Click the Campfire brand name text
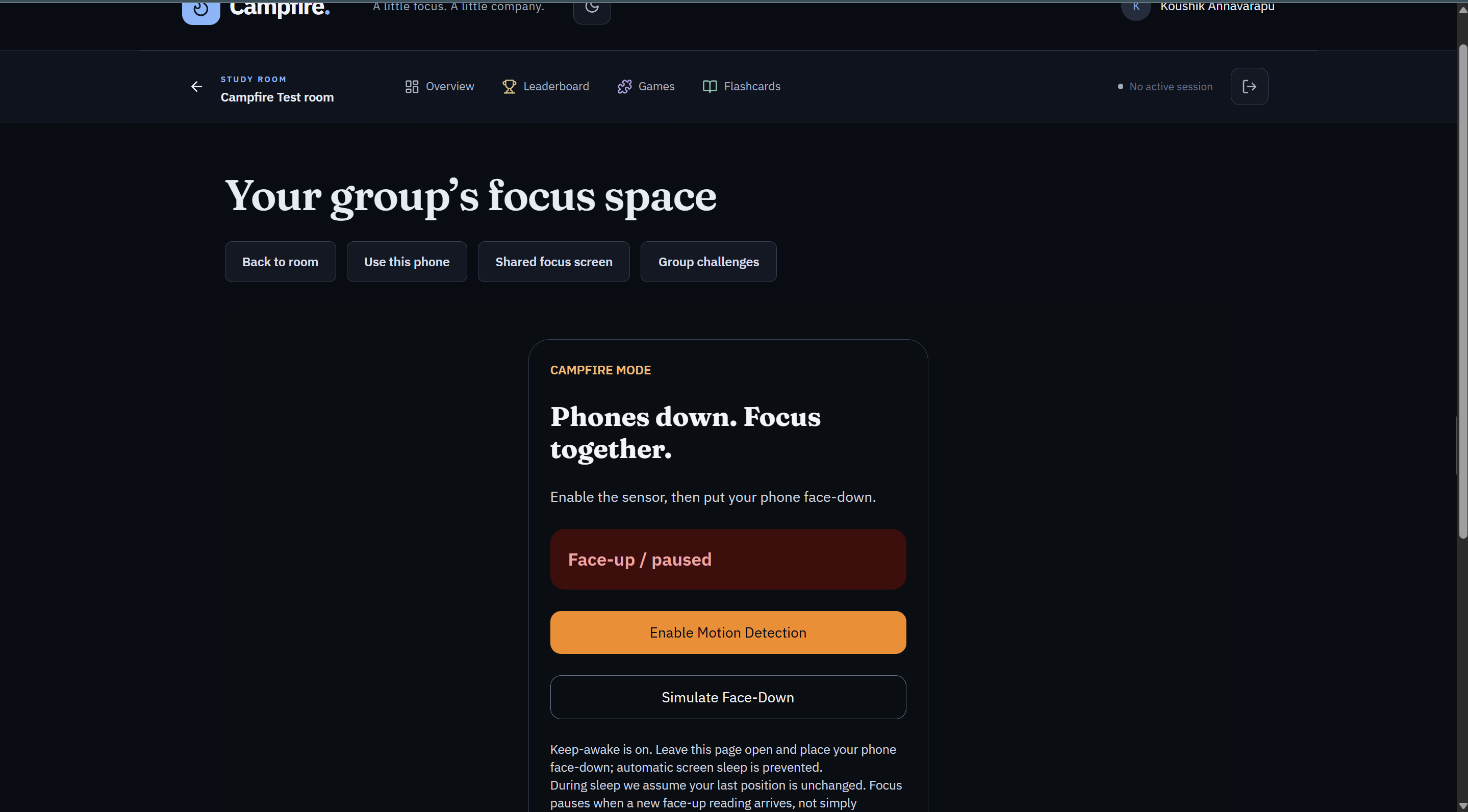1468x812 pixels. pyautogui.click(x=279, y=9)
